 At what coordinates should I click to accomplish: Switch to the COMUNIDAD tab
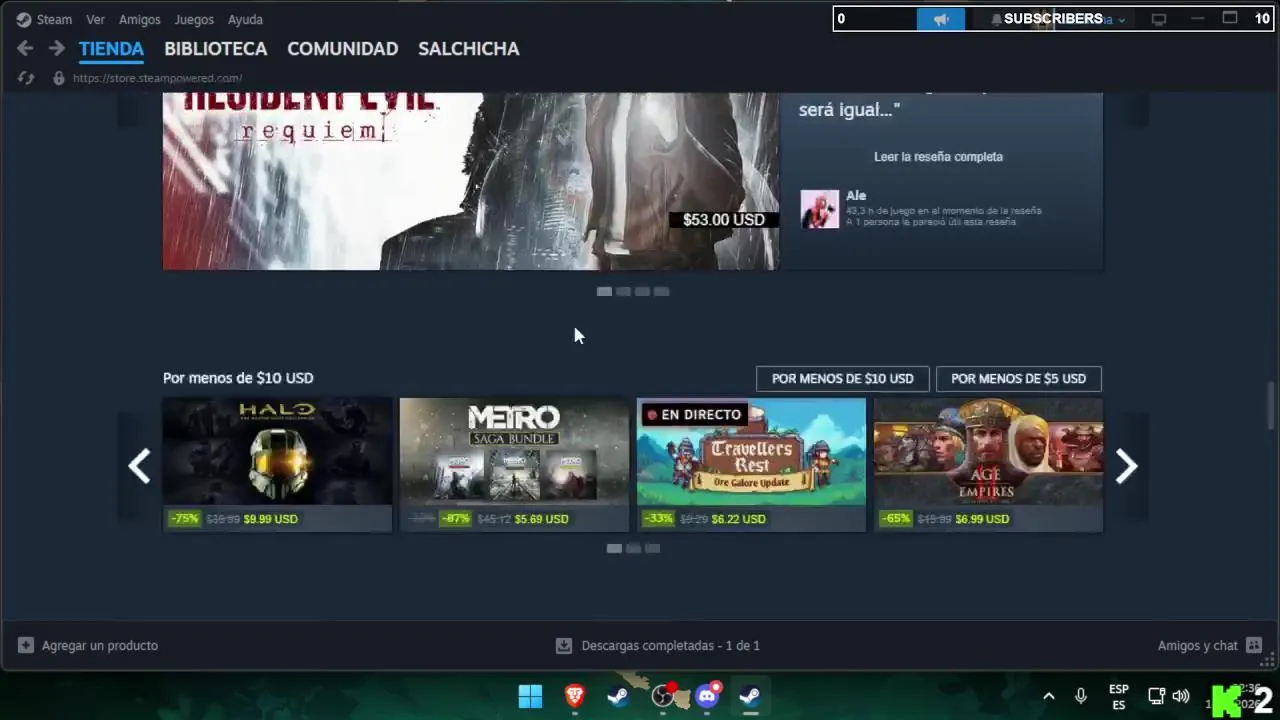[342, 48]
